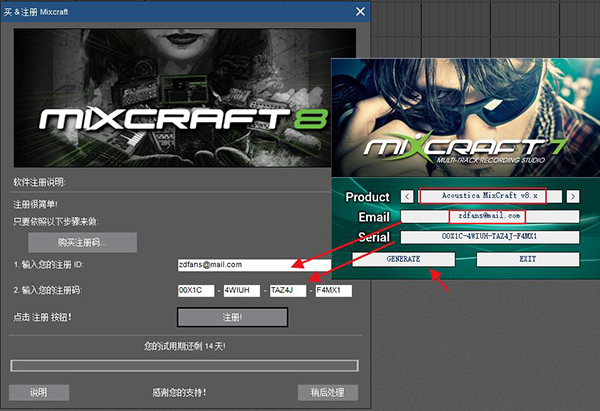Image resolution: width=600 pixels, height=411 pixels.
Task: Click the registration ID field with zdfans@mail.com
Action: (250, 264)
